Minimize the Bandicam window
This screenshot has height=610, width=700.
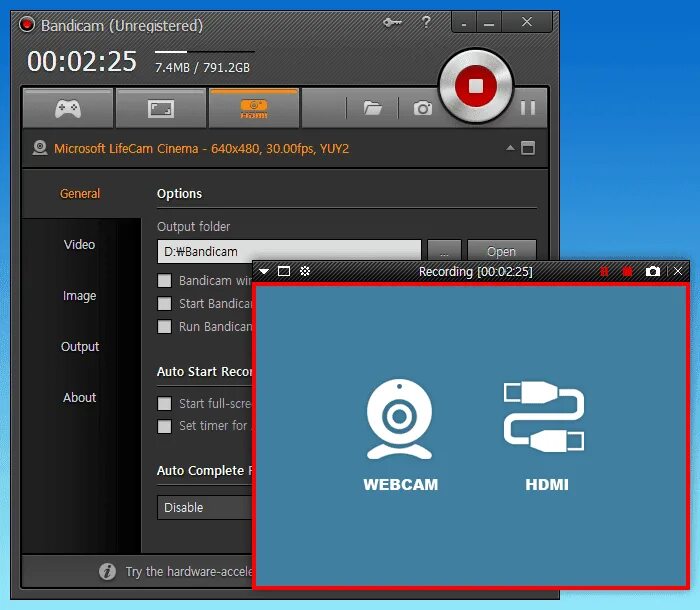coord(489,22)
